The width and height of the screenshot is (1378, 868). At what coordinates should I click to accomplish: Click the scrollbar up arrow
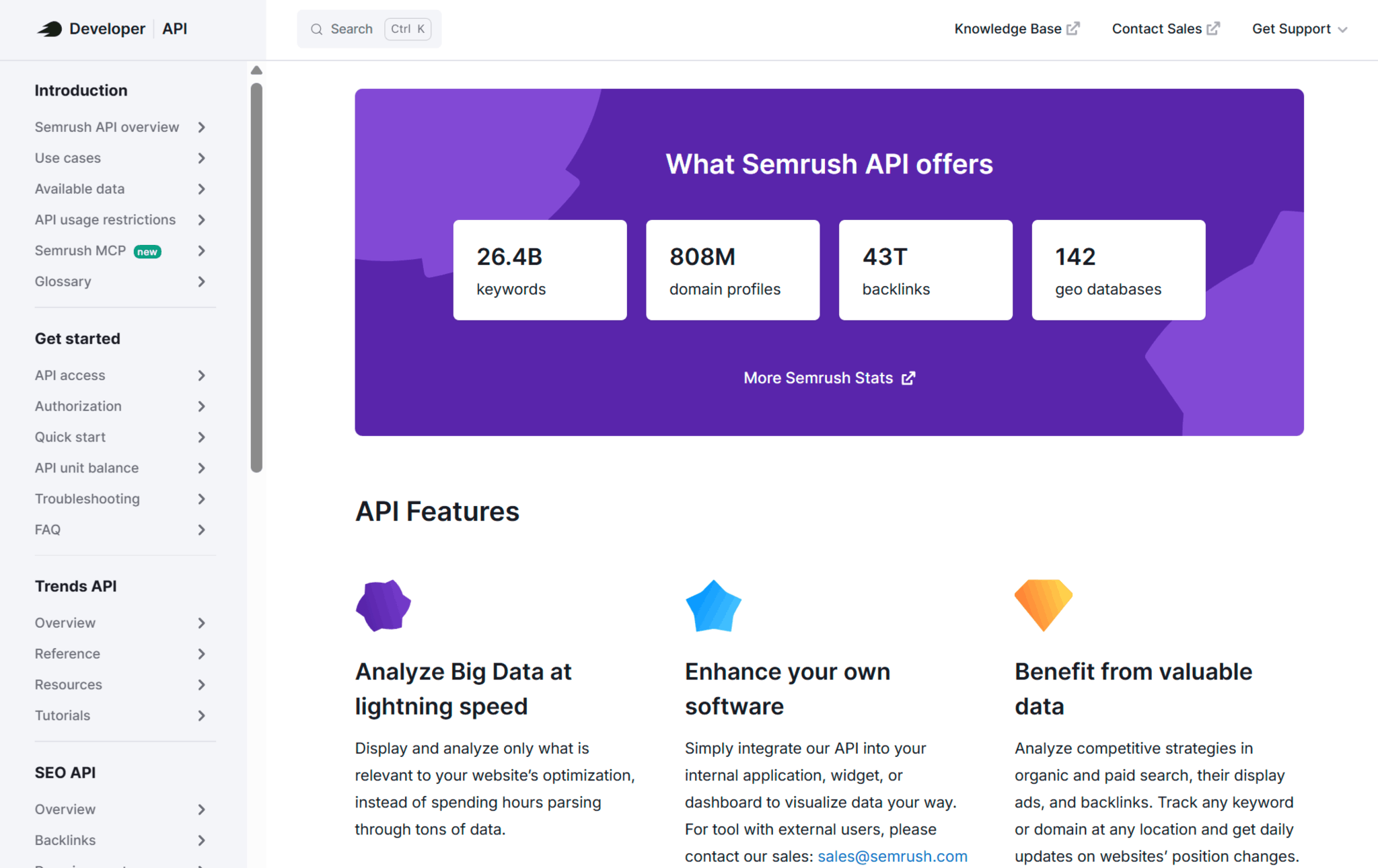[x=256, y=70]
